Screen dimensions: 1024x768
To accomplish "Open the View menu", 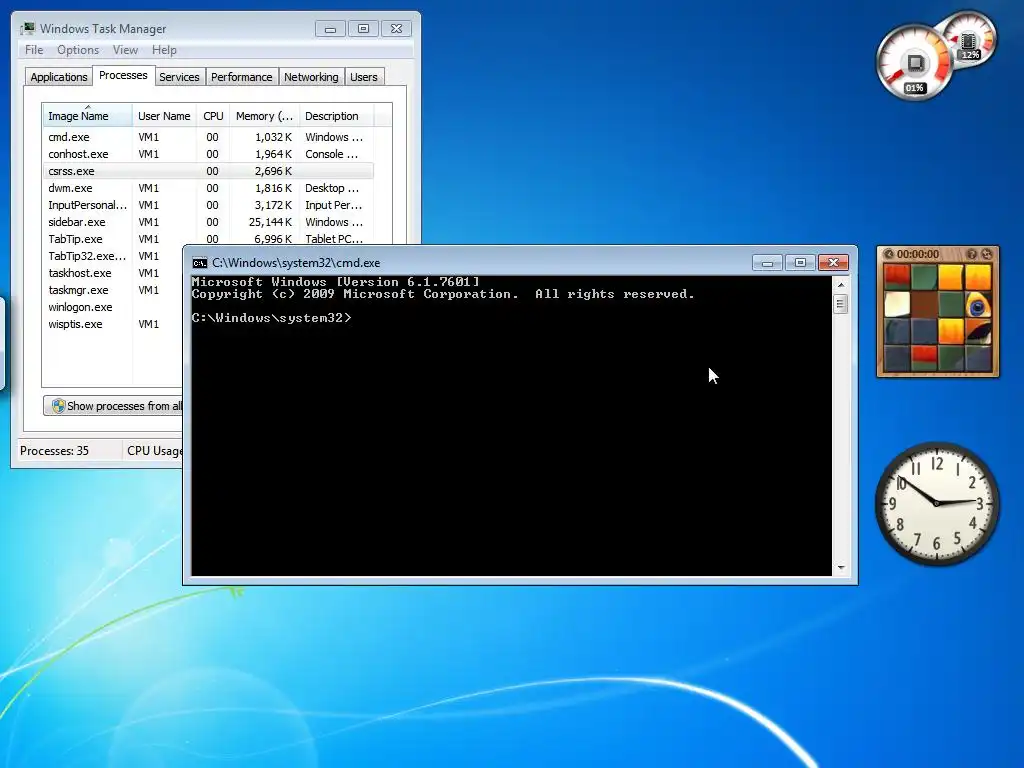I will pos(125,50).
